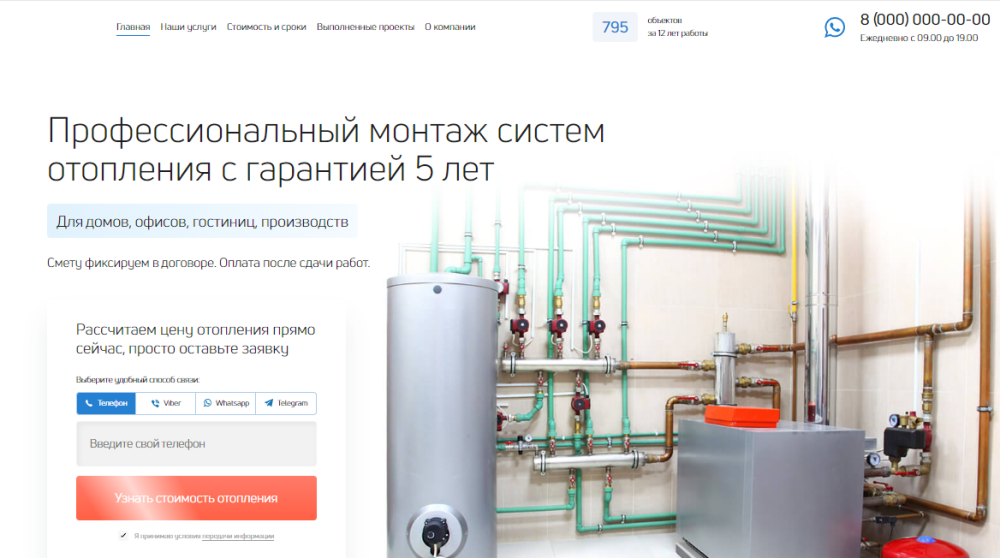Image resolution: width=1000 pixels, height=558 pixels.
Task: Go to Стоимость и сроки section
Action: point(267,27)
